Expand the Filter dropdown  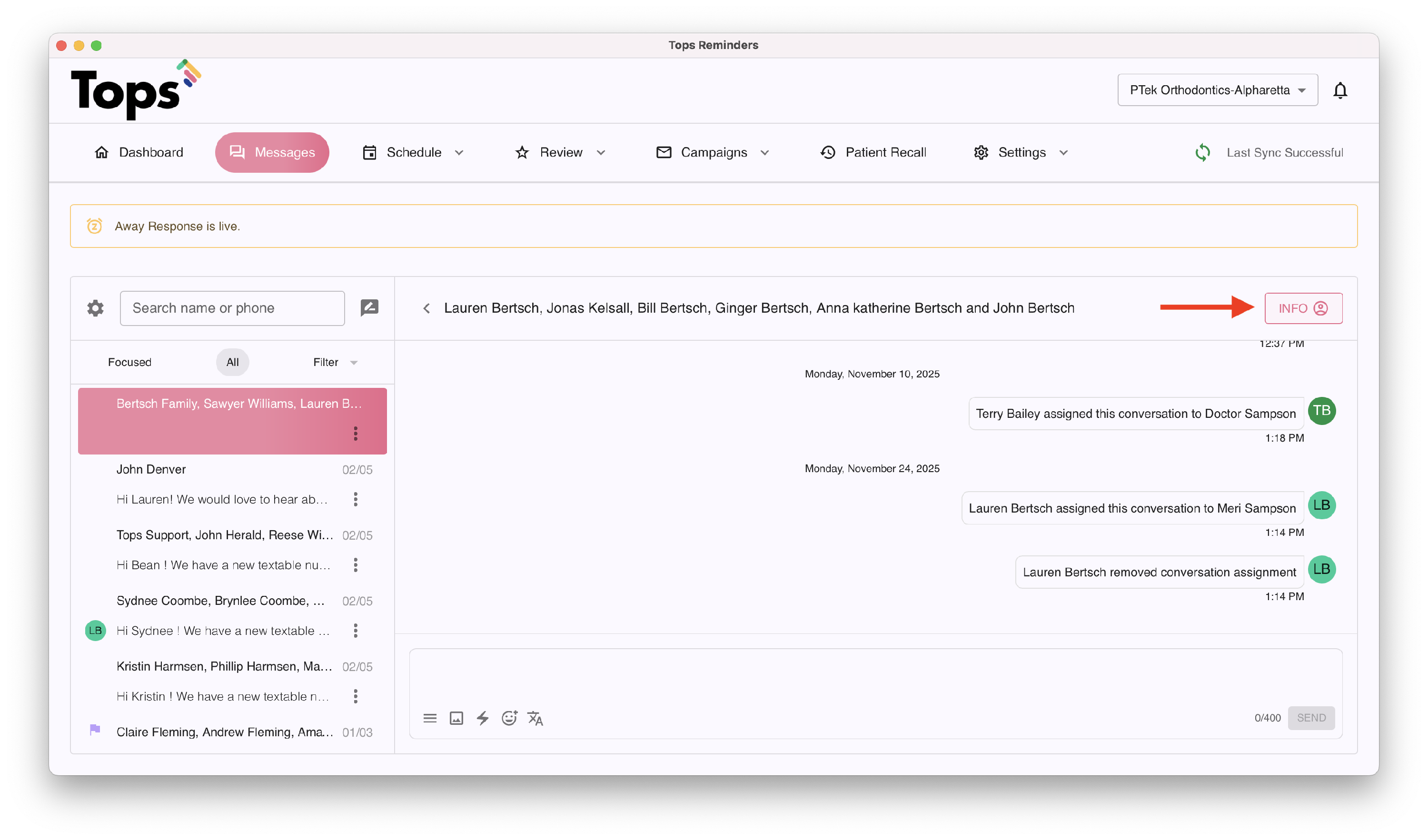click(x=335, y=362)
